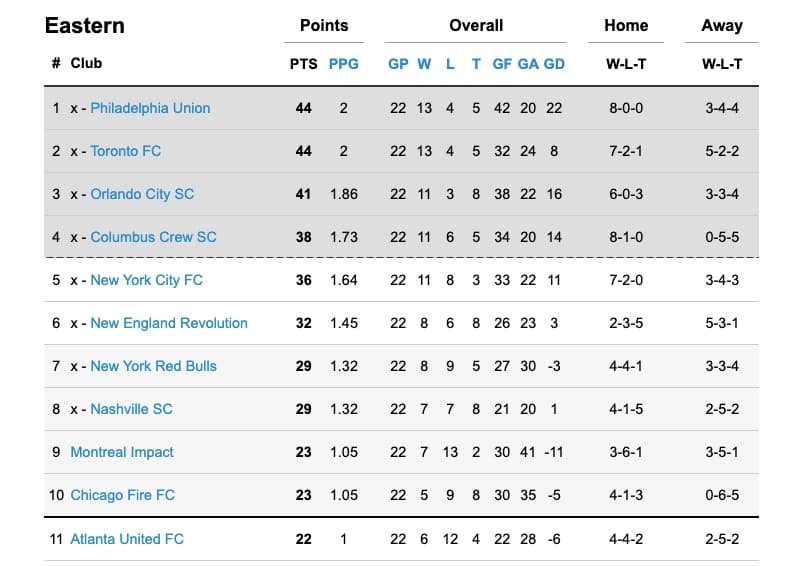The image size is (786, 566).
Task: Sort by GF goals-for header
Action: (502, 63)
